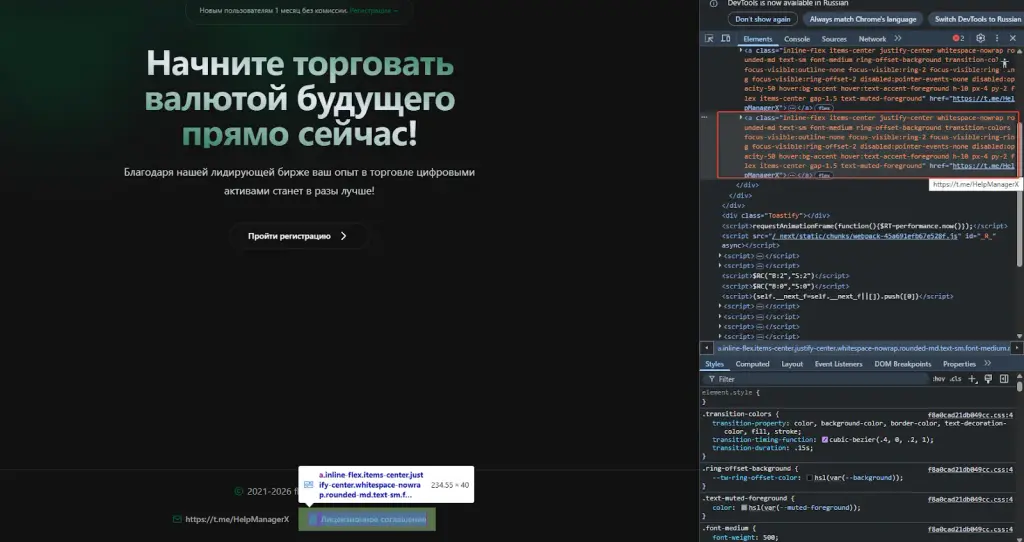1024x542 pixels.
Task: Select the requestAnimationFrame script row
Action: click(x=865, y=226)
